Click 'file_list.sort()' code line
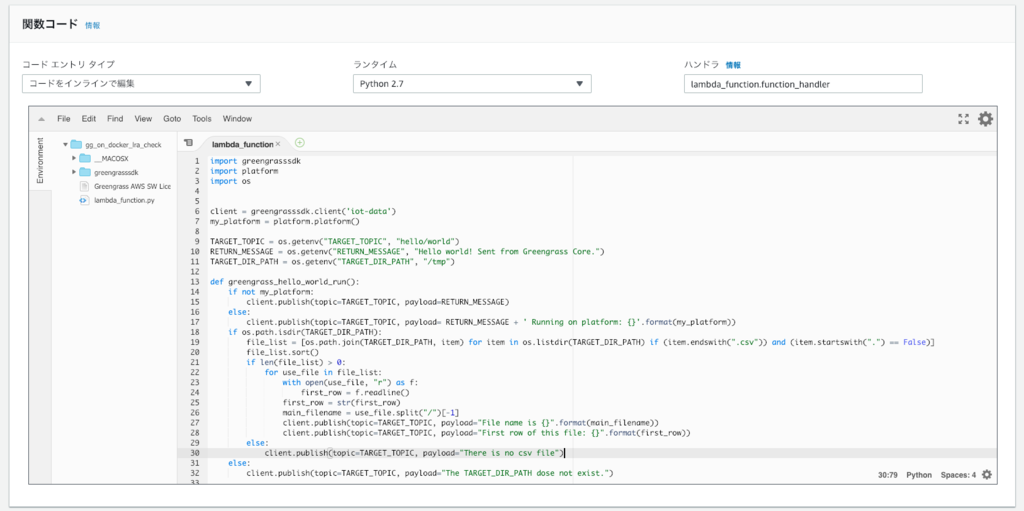This screenshot has height=511, width=1024. point(282,352)
